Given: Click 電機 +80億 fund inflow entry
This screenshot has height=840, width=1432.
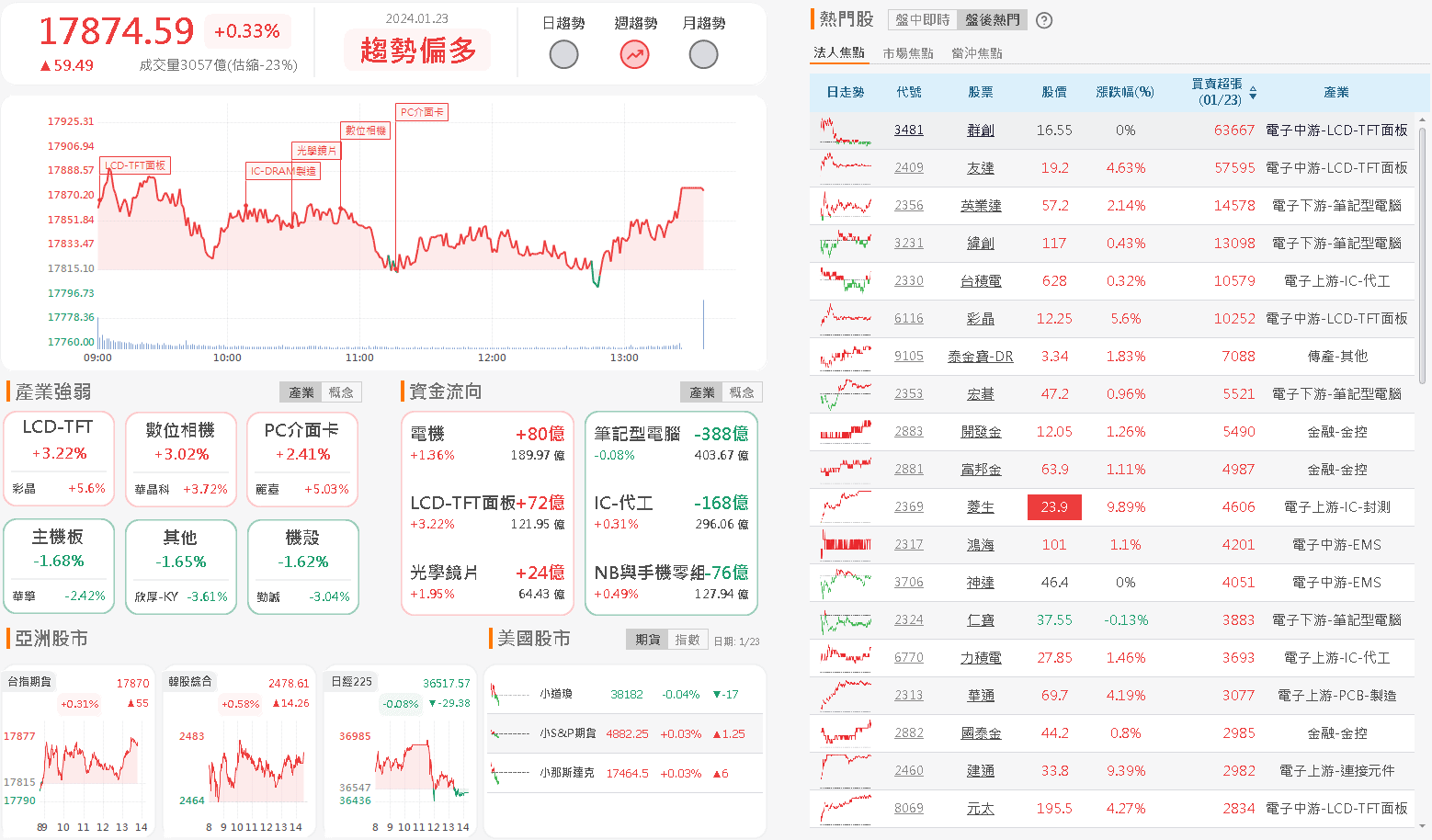Looking at the screenshot, I should [487, 443].
